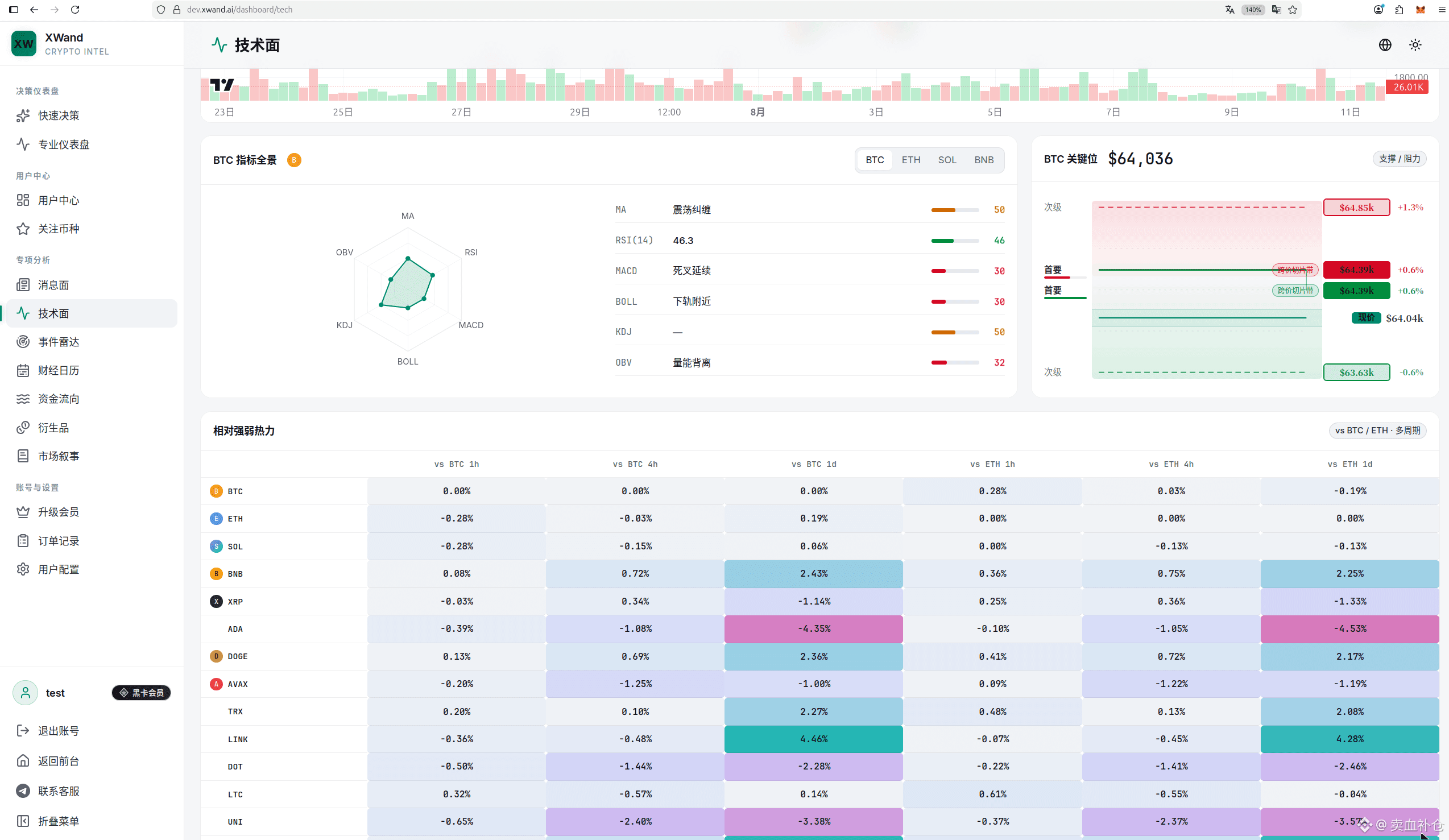
Task: Switch to the SOL indicator tab
Action: tap(947, 160)
